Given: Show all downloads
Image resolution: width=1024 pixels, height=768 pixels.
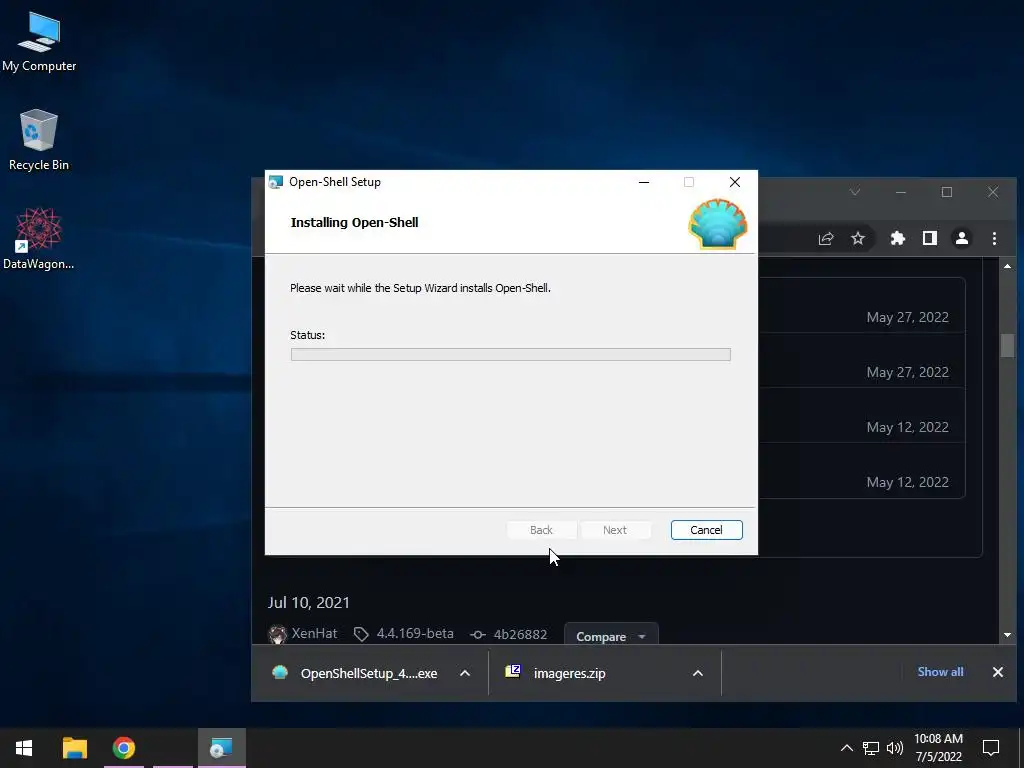Looking at the screenshot, I should [940, 672].
